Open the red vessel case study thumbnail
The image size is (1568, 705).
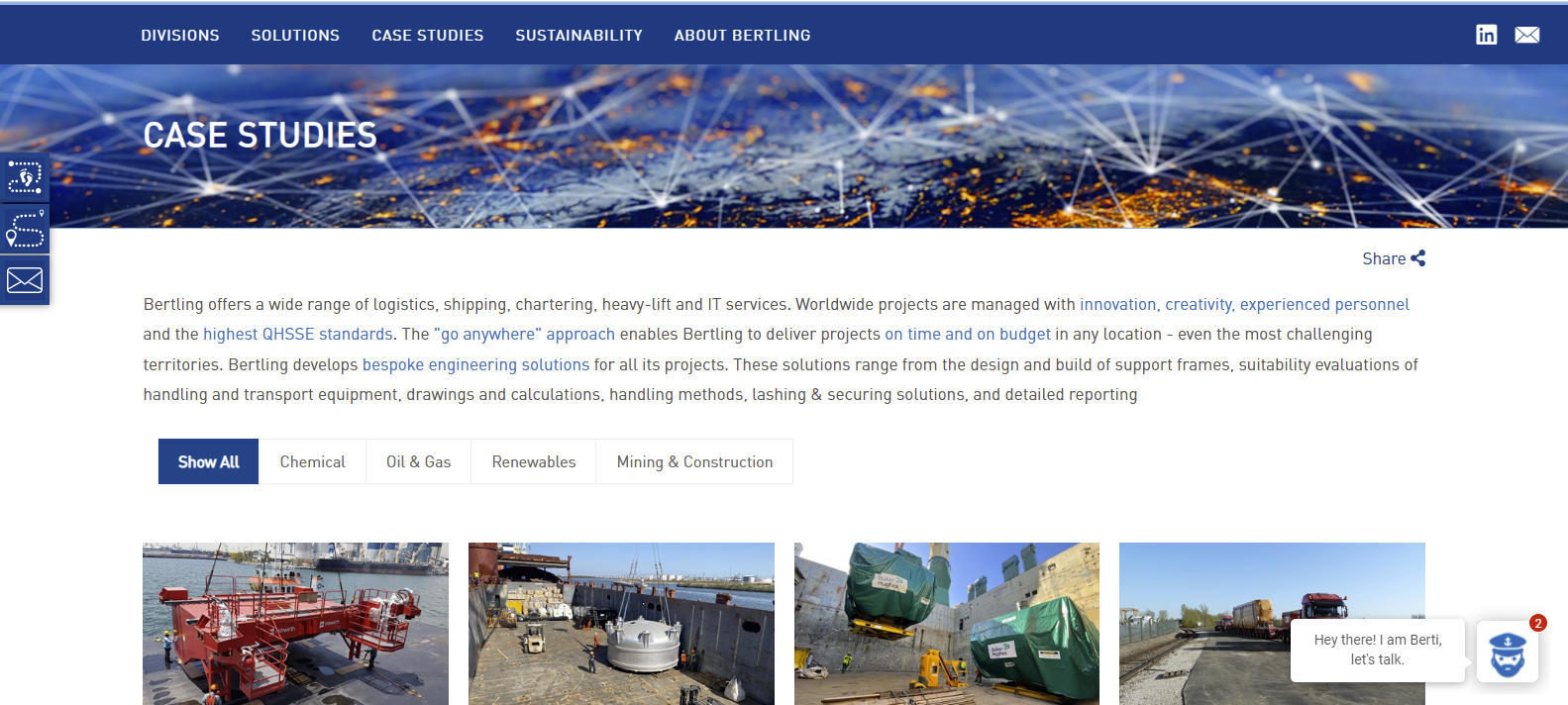click(x=295, y=624)
